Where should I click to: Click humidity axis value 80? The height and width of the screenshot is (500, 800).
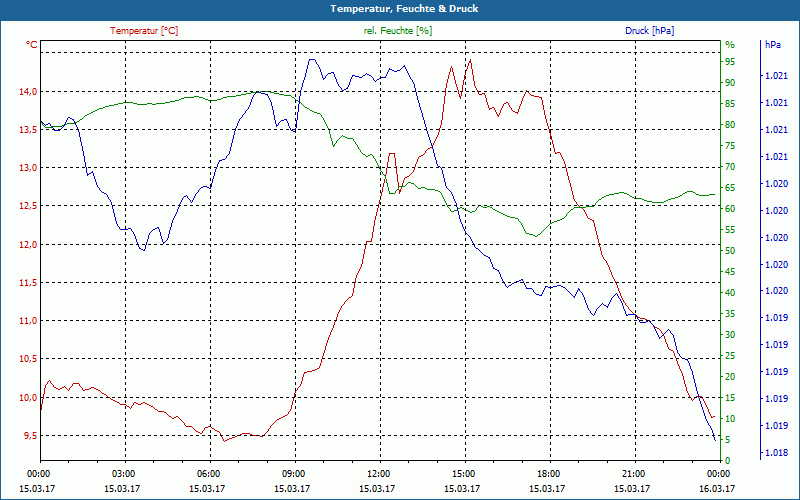coord(730,125)
